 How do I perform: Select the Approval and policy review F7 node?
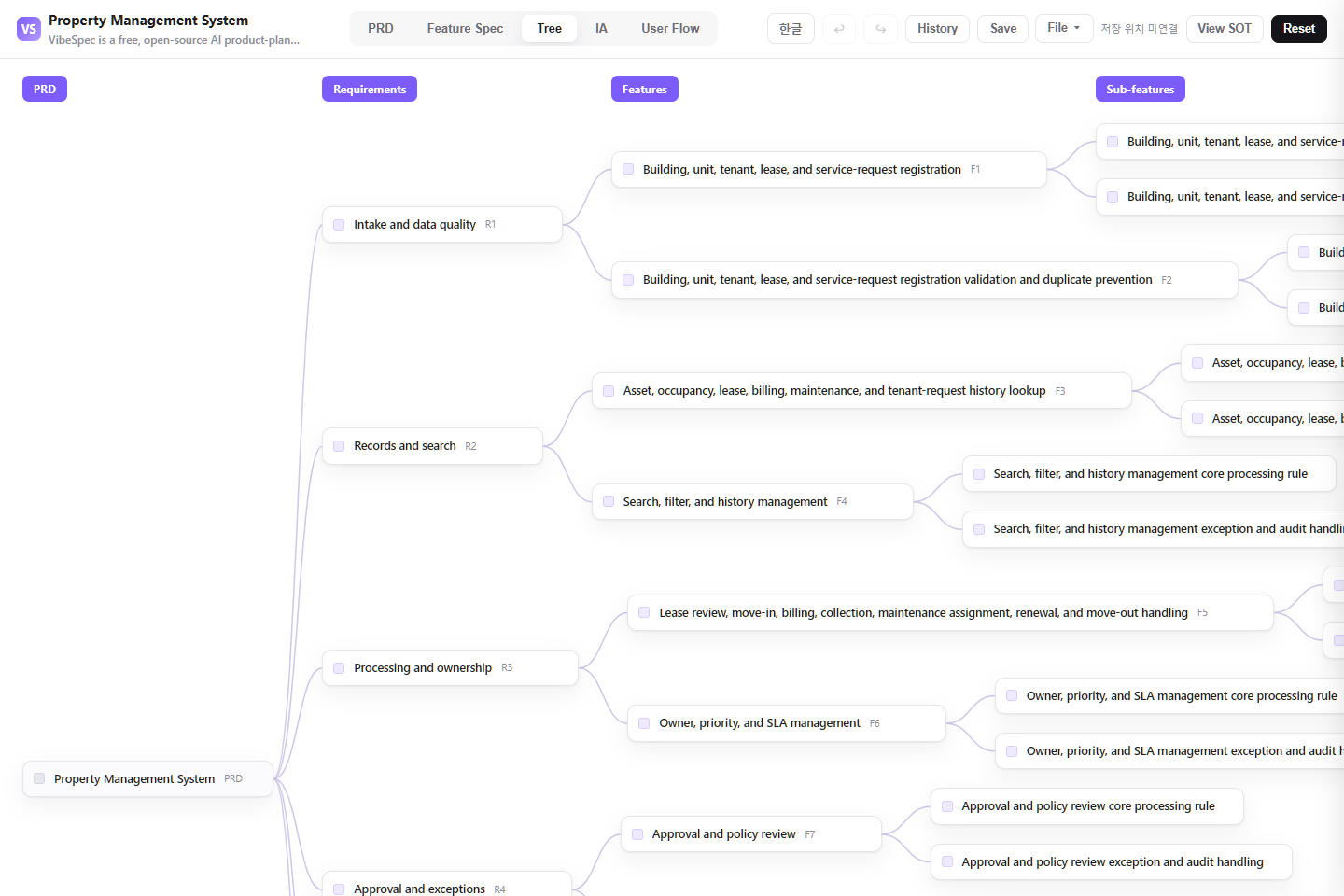751,834
